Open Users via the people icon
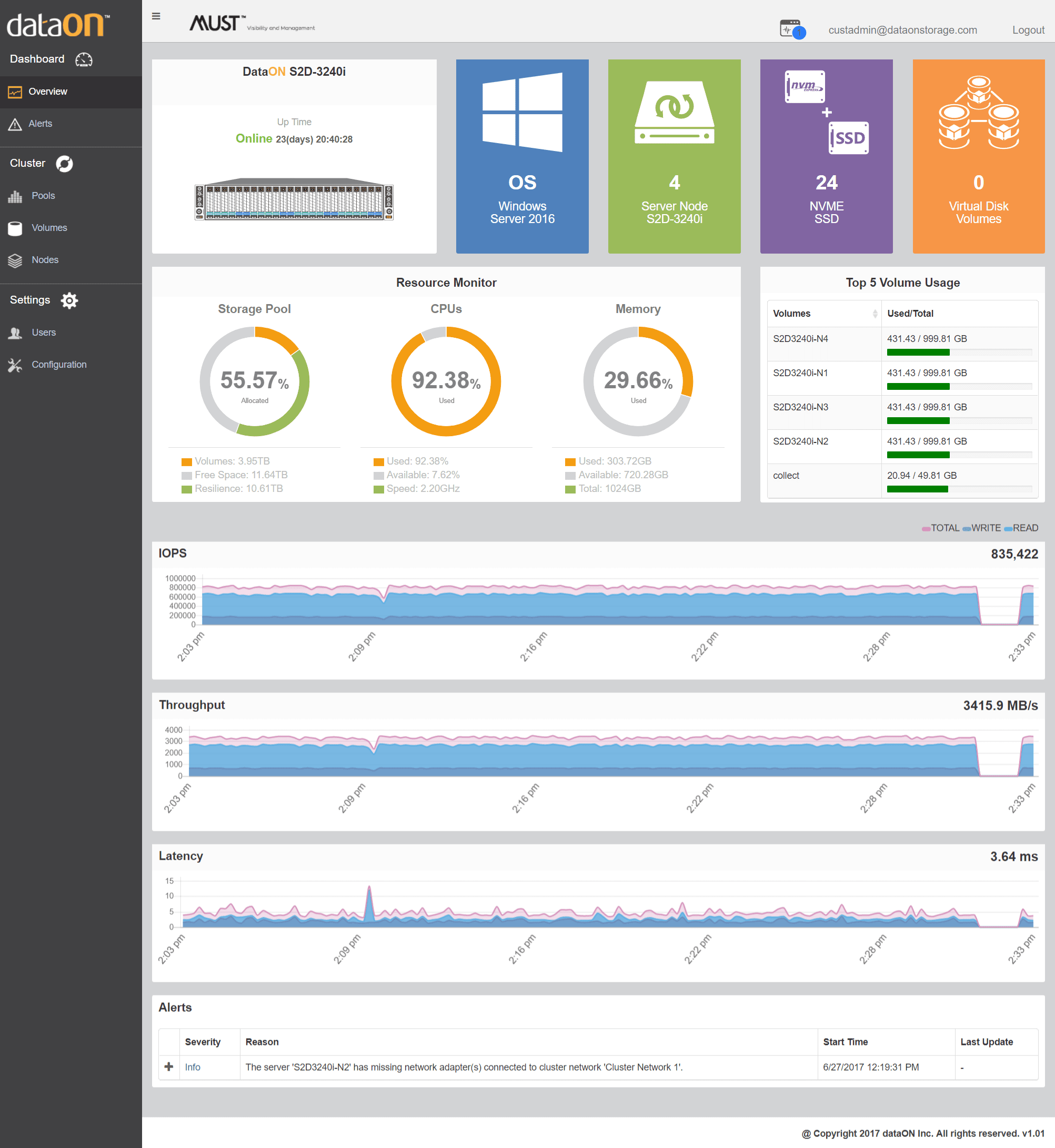This screenshot has height=1148, width=1055. click(x=15, y=332)
